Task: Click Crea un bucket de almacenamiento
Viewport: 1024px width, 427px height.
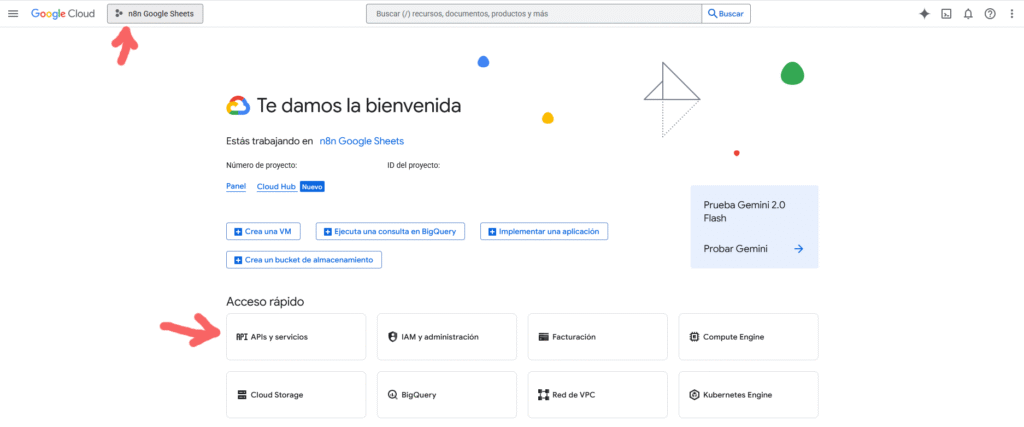Action: coord(304,259)
